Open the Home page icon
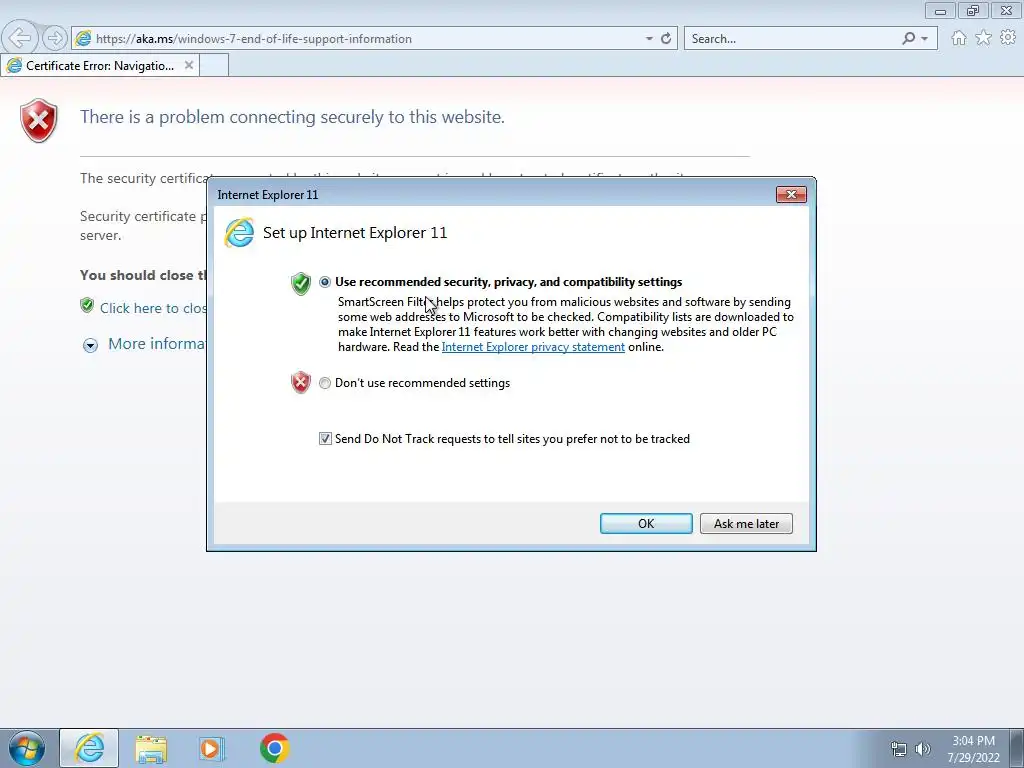The height and width of the screenshot is (768, 1024). pyautogui.click(x=959, y=38)
